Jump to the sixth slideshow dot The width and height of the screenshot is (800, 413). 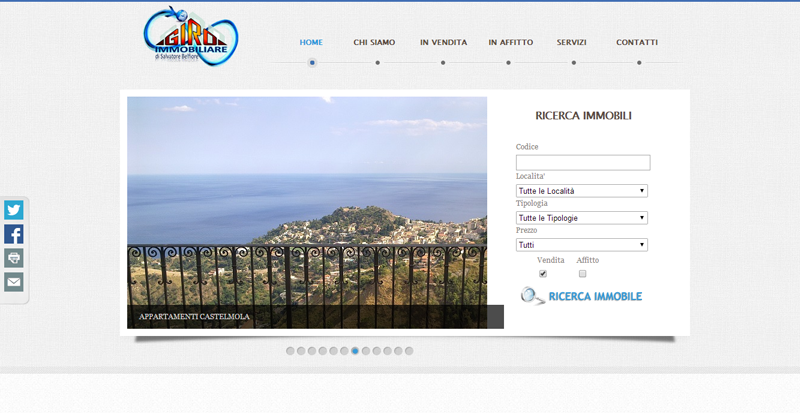[344, 351]
